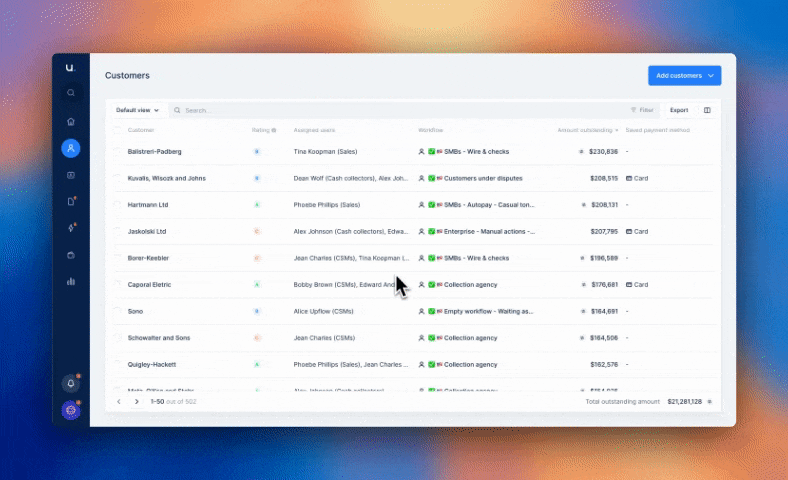Open Schowalter and Sons customer
The height and width of the screenshot is (480, 788).
coord(159,338)
